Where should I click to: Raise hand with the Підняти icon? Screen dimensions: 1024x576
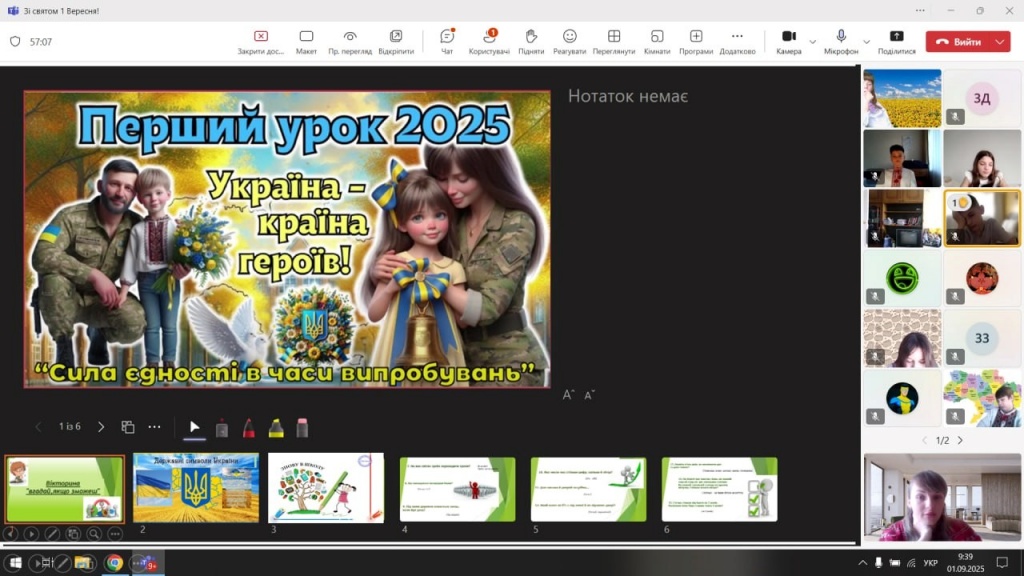[531, 41]
